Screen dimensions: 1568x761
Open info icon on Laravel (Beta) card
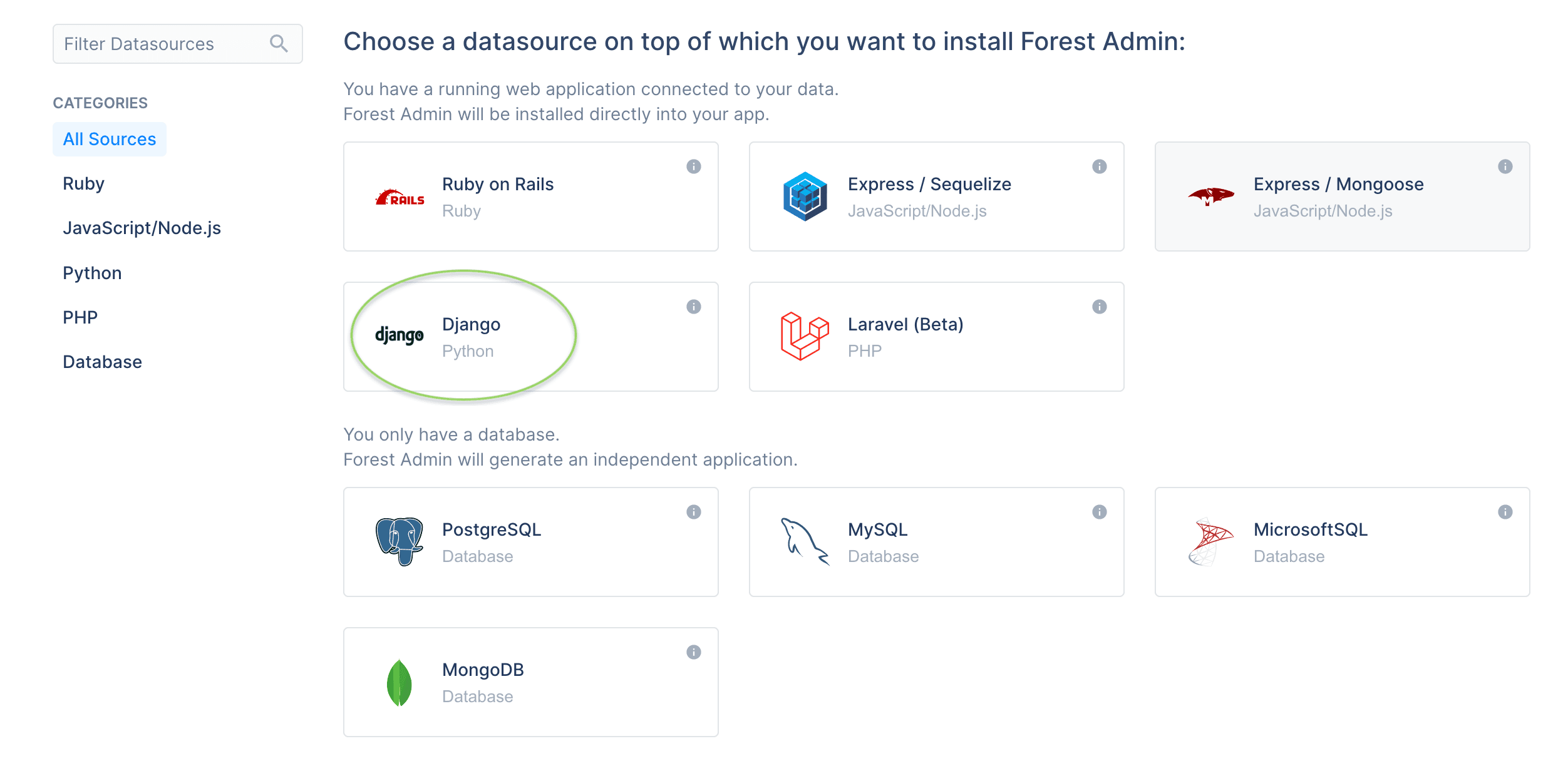(x=1100, y=307)
